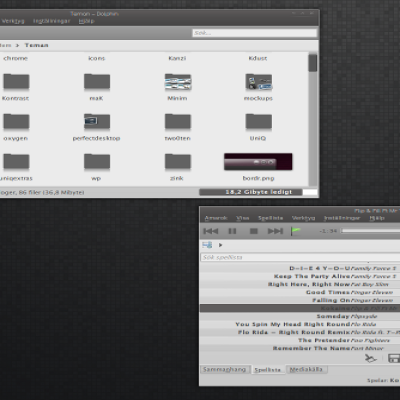Select the zink folder icon
This screenshot has height=400, width=400.
[178, 162]
